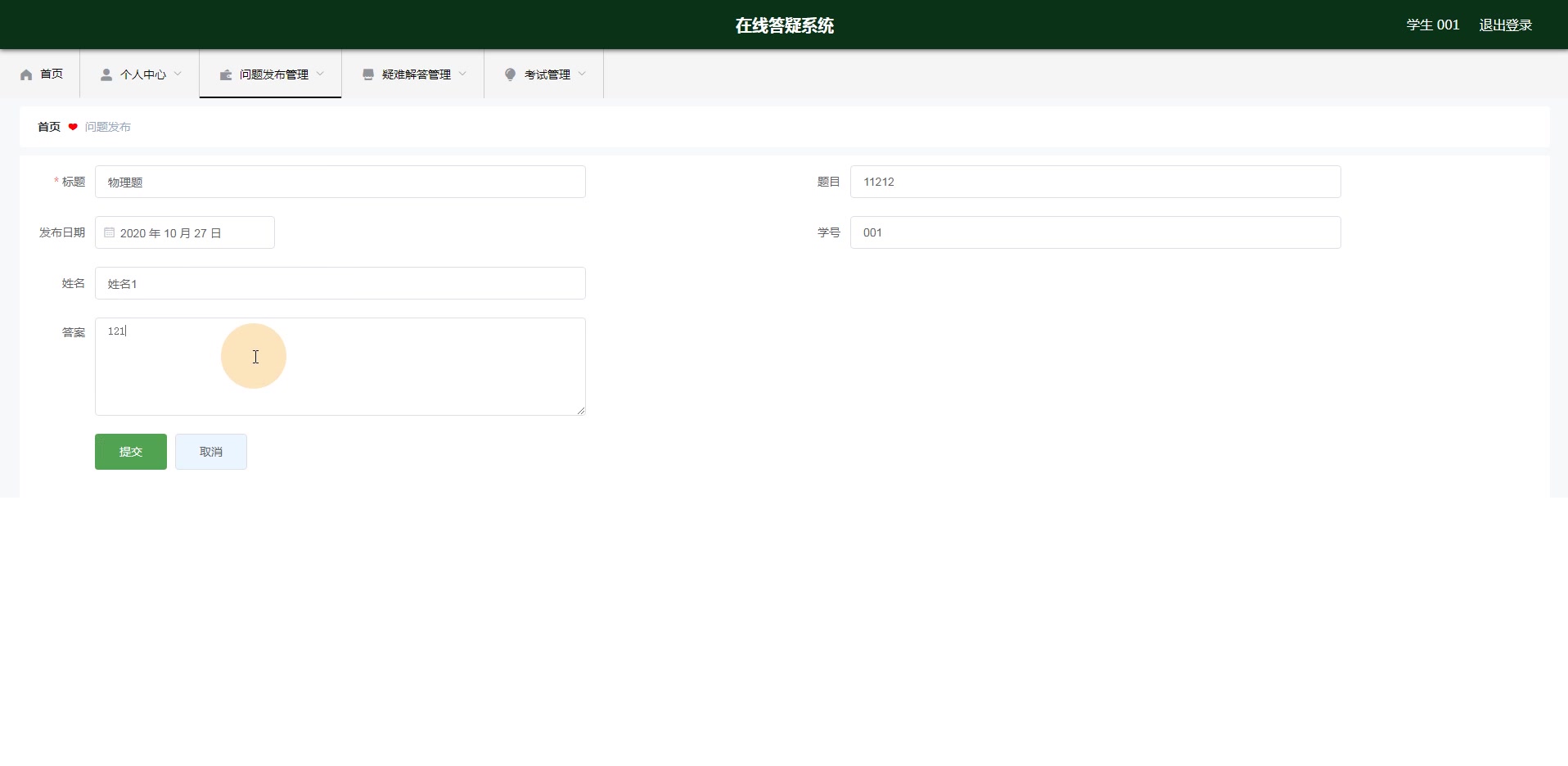Click the 姓名 field label
Screen dimensions: 1568x766
[x=74, y=283]
